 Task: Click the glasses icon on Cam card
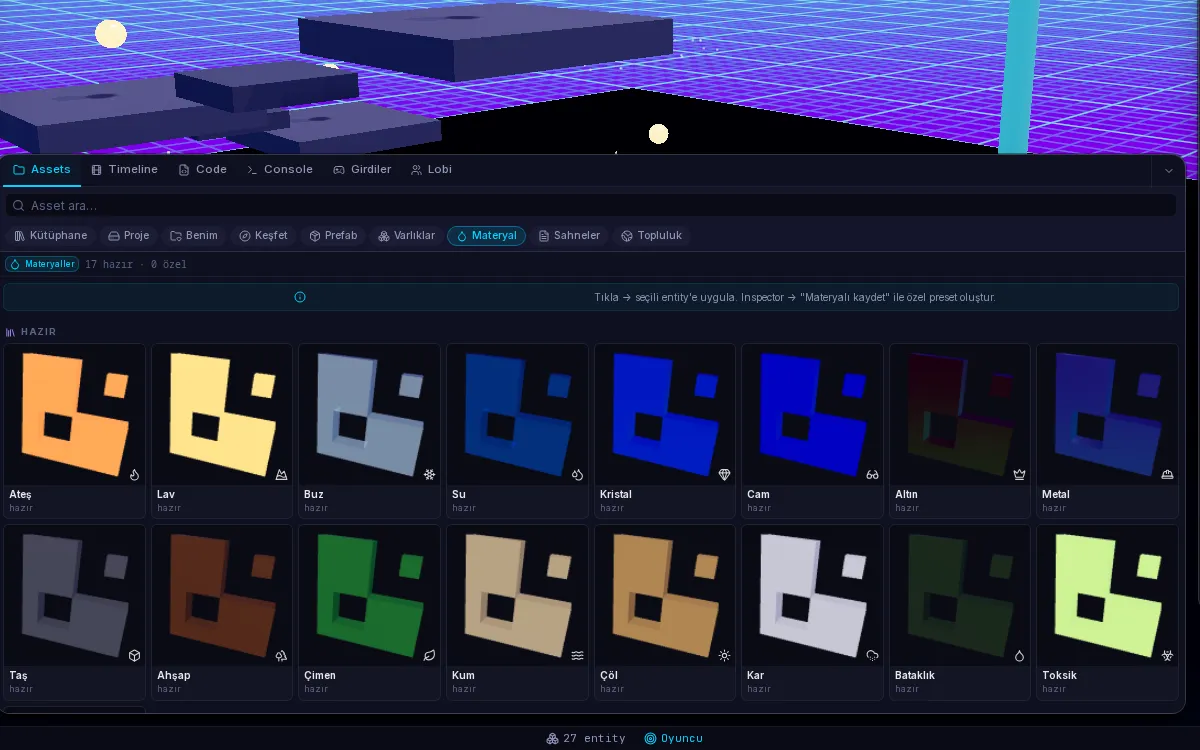click(x=872, y=475)
